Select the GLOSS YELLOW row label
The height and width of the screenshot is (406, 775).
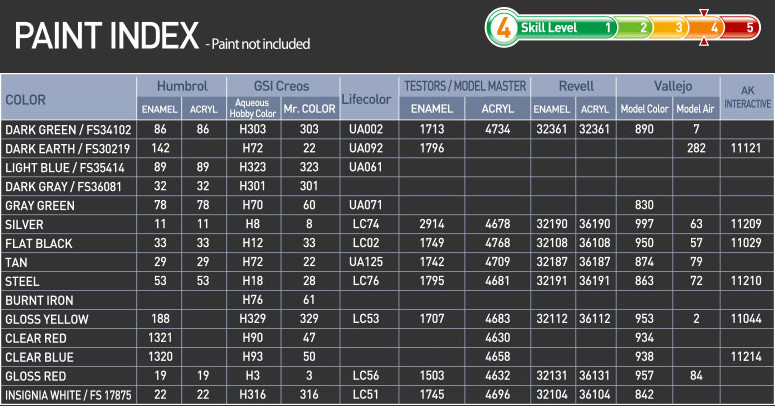point(47,319)
